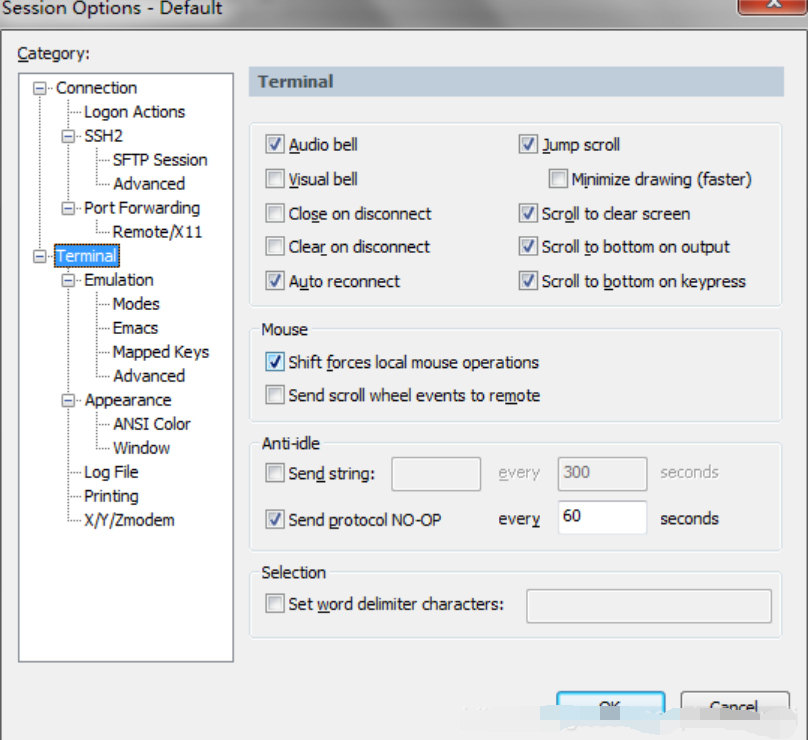808x740 pixels.
Task: Open Advanced under Emulation
Action: tap(149, 376)
